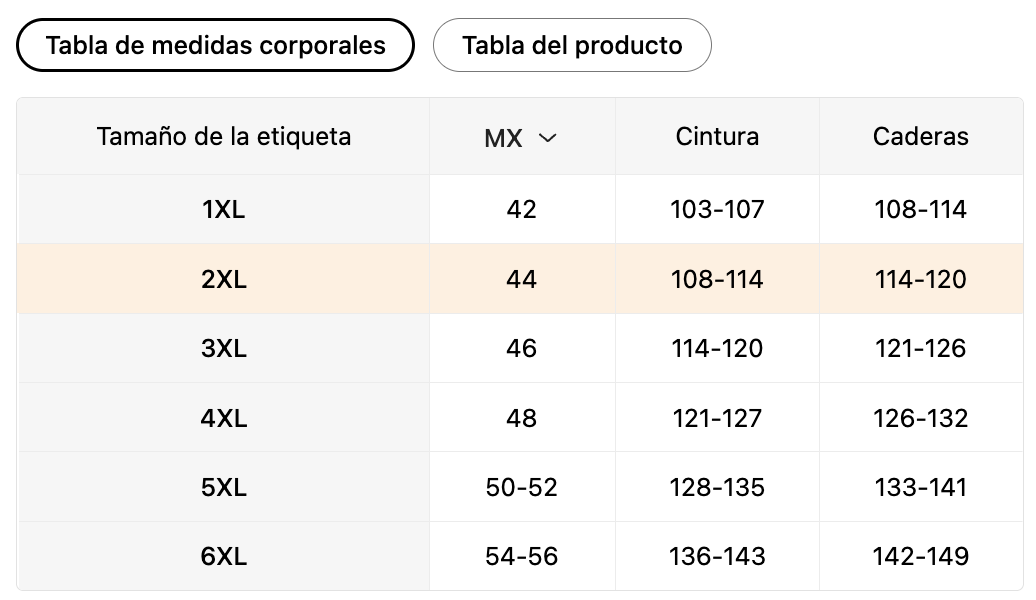1036x600 pixels.
Task: Select the 1XL size row label
Action: click(223, 209)
